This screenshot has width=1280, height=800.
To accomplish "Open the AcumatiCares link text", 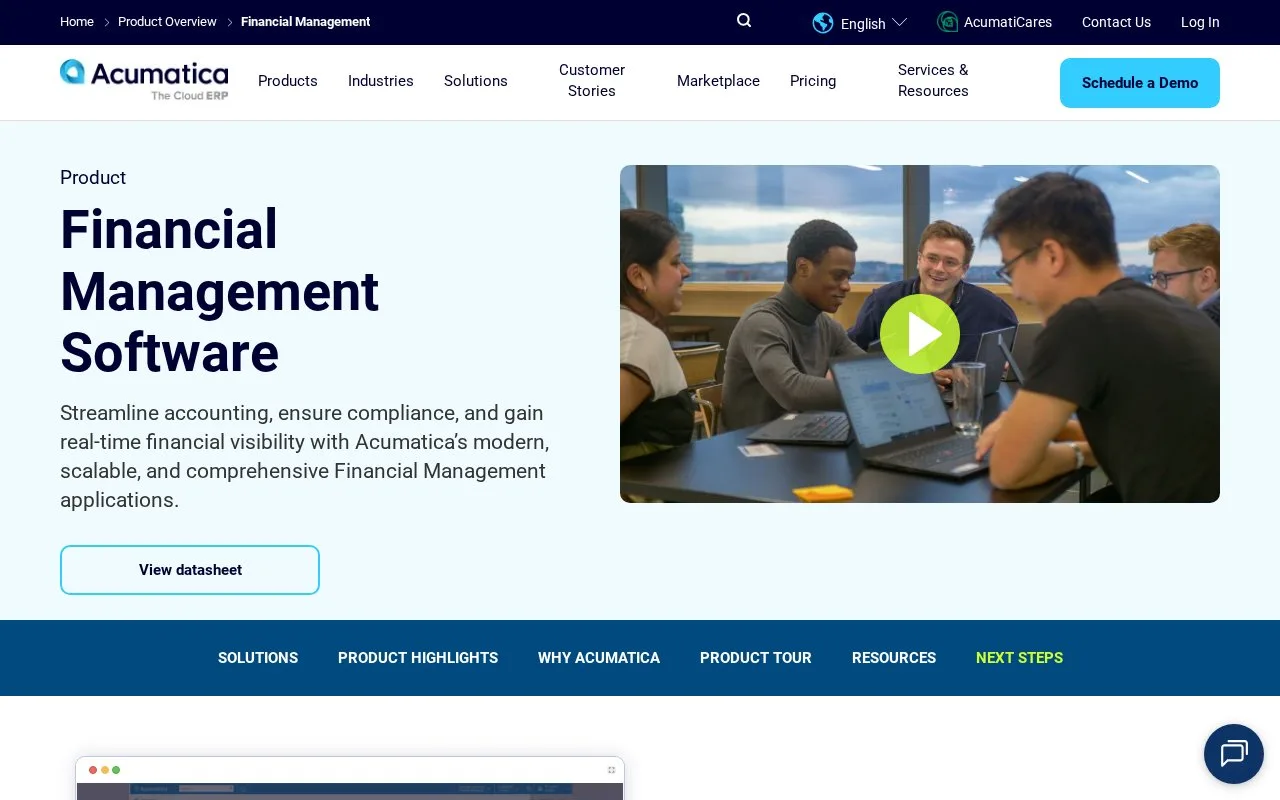I will tap(1008, 22).
